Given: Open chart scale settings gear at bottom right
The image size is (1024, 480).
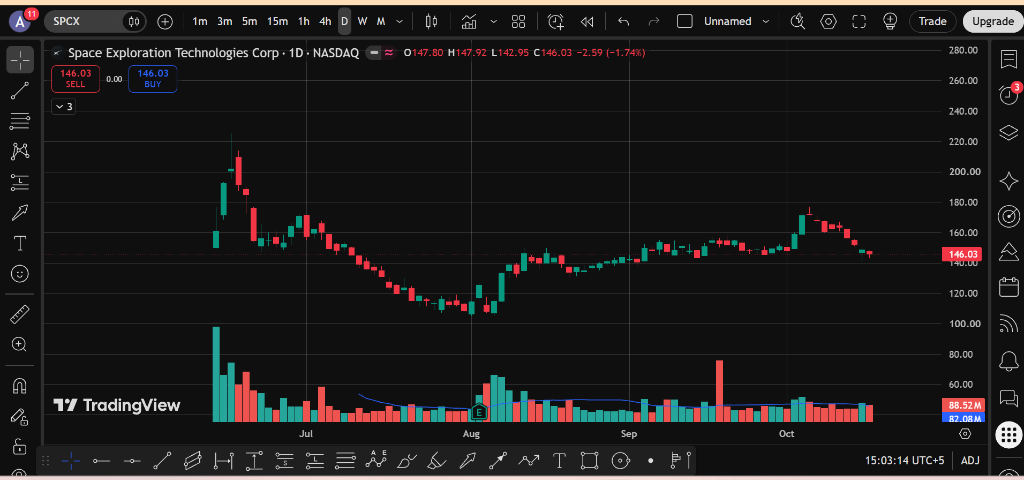Looking at the screenshot, I should [965, 434].
